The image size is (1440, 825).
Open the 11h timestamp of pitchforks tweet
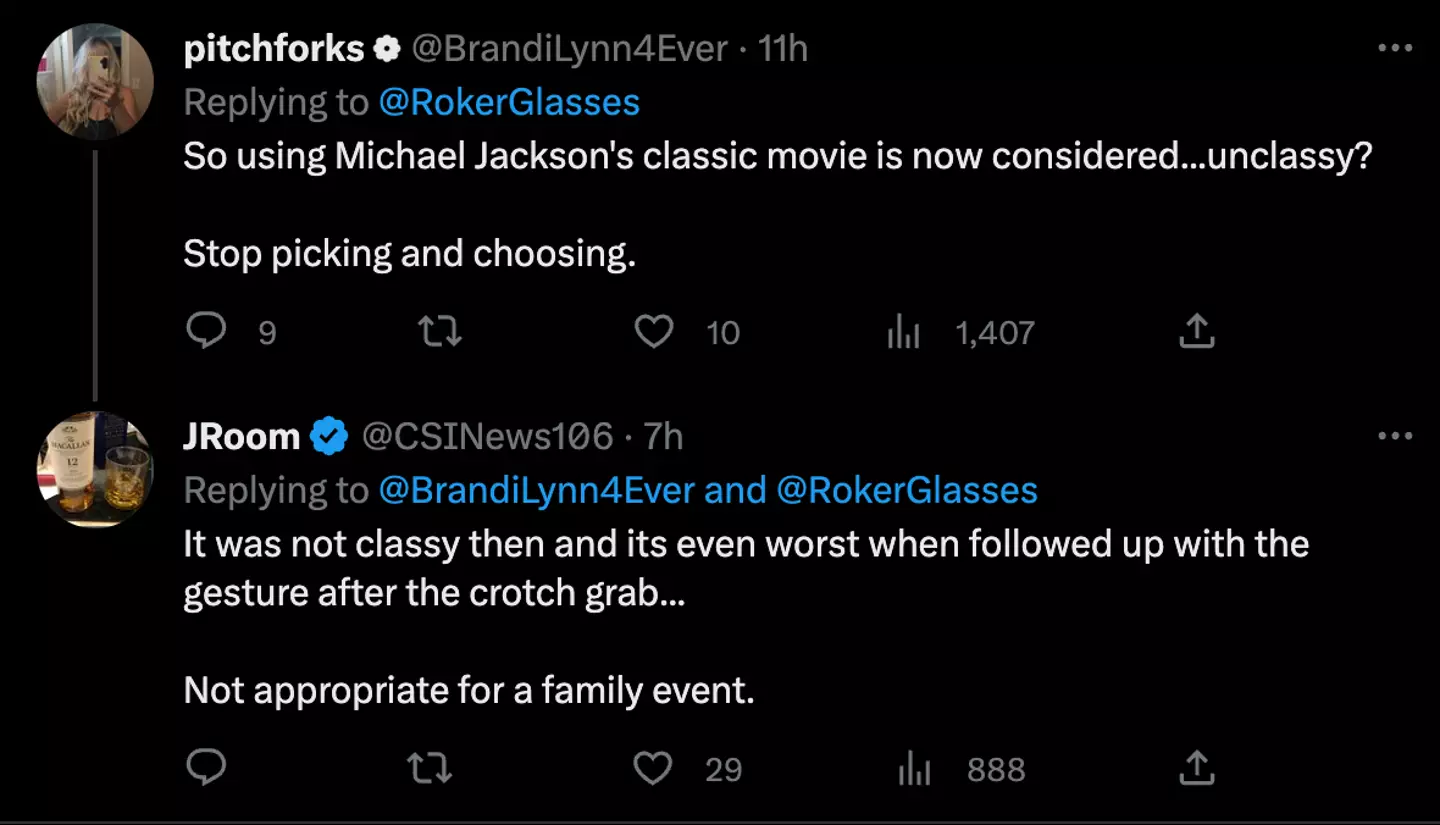point(783,49)
